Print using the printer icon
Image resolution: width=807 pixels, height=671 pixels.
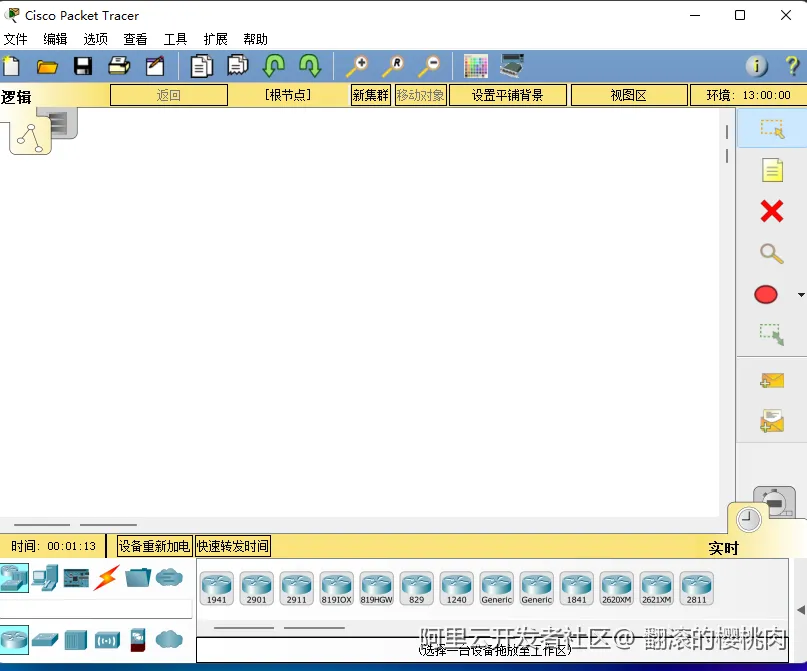tap(119, 66)
